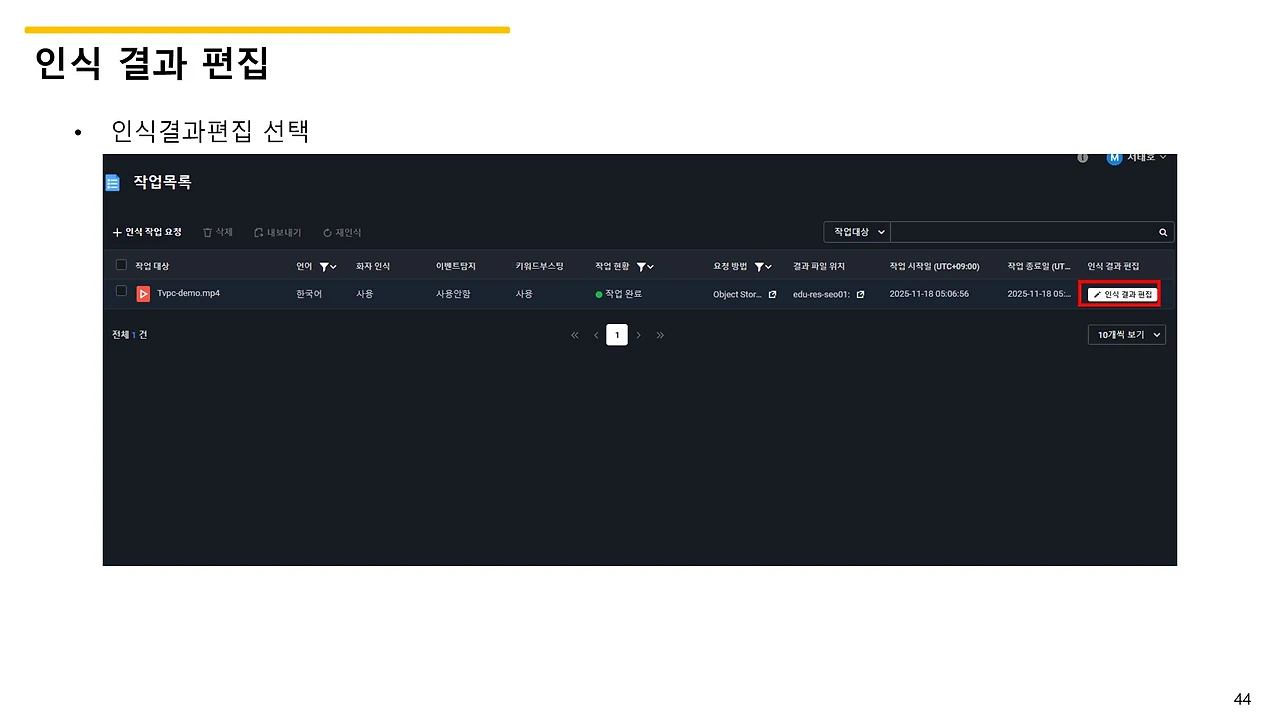Click the magnifier search icon
This screenshot has height=720, width=1280.
pos(1163,232)
